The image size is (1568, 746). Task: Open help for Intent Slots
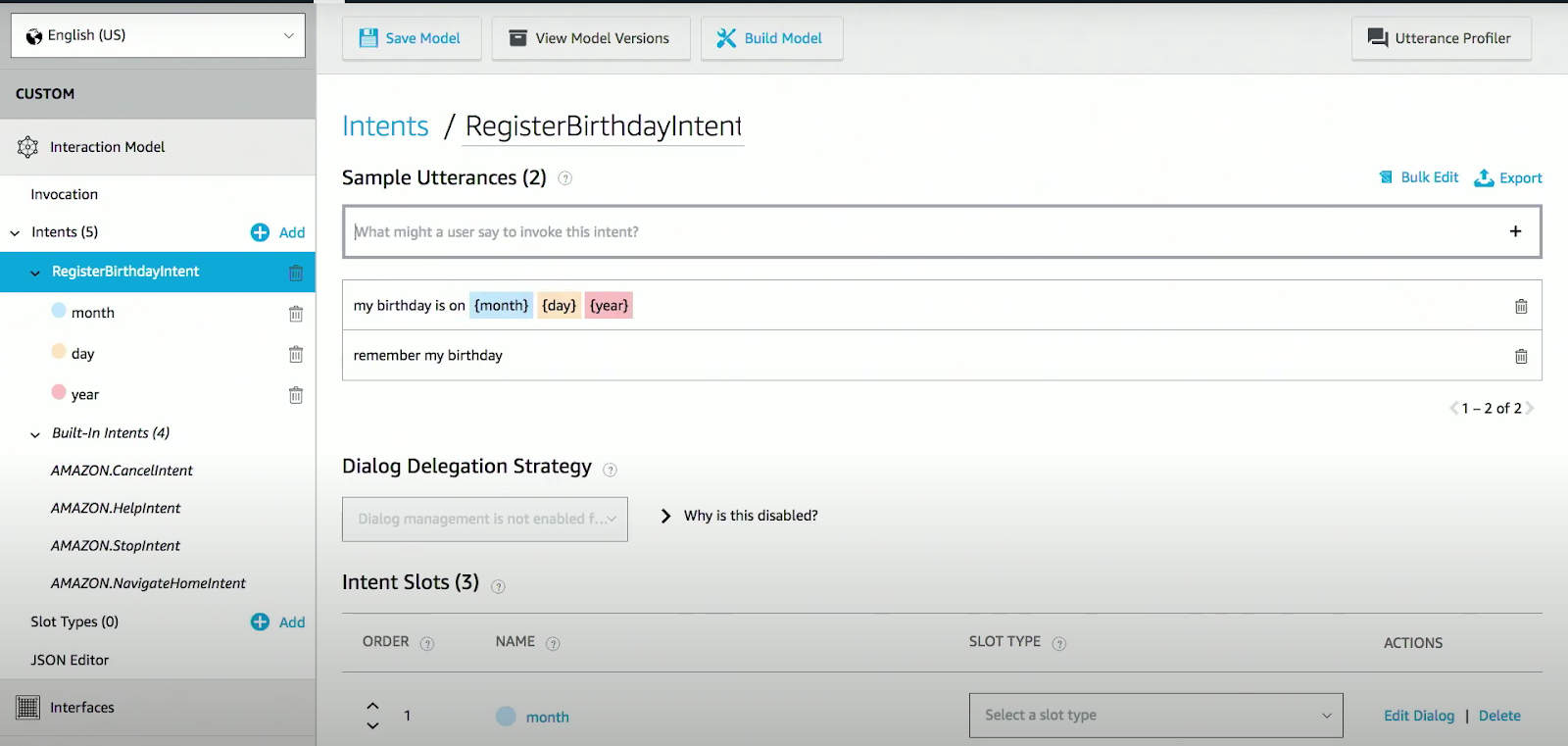[x=498, y=586]
